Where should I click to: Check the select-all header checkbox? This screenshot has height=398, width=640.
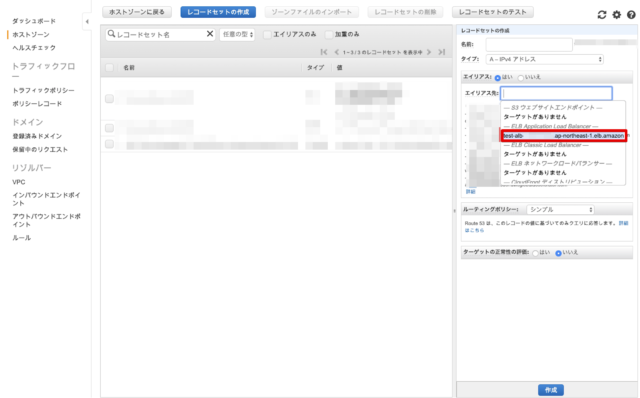tap(109, 67)
